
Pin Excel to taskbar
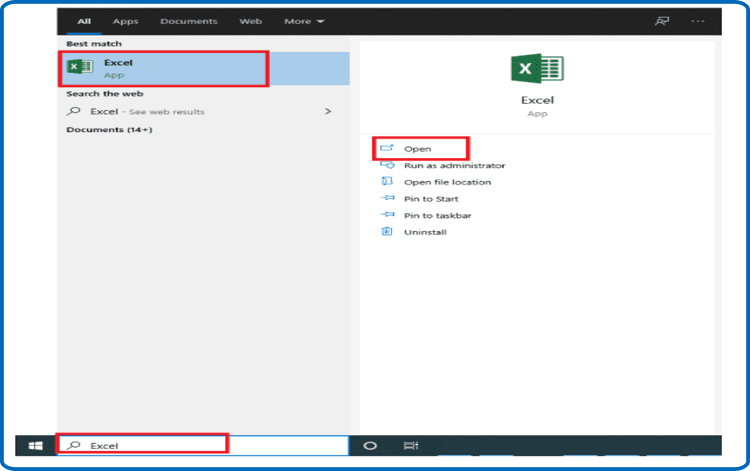tap(437, 215)
